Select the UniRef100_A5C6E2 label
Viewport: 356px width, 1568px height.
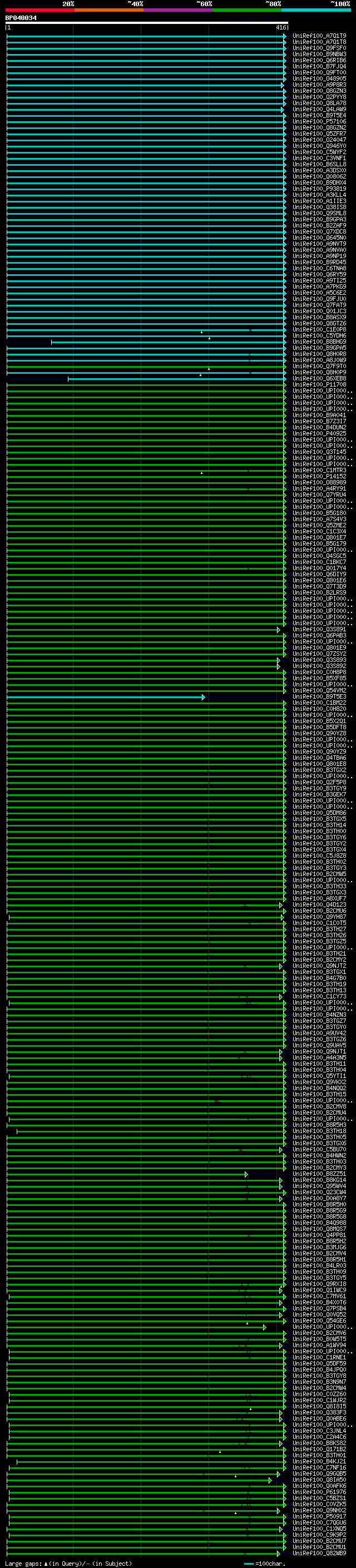[319, 293]
